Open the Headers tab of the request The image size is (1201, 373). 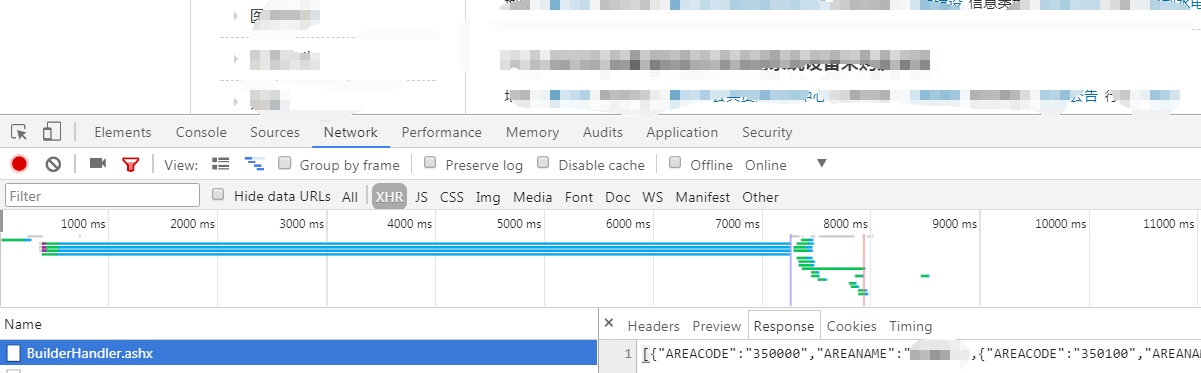tap(653, 326)
